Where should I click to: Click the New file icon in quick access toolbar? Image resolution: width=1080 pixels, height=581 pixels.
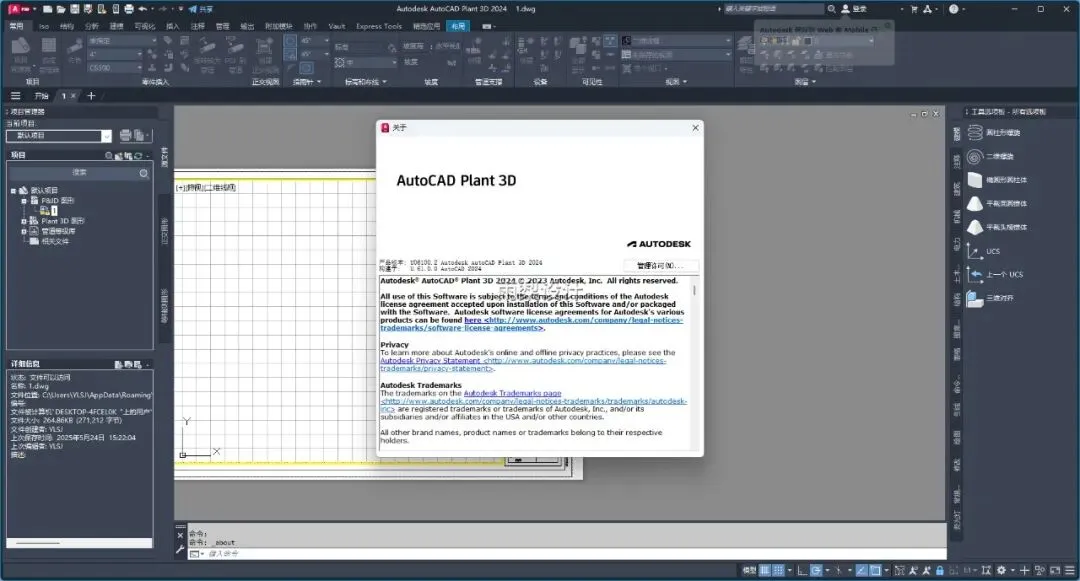(48, 9)
